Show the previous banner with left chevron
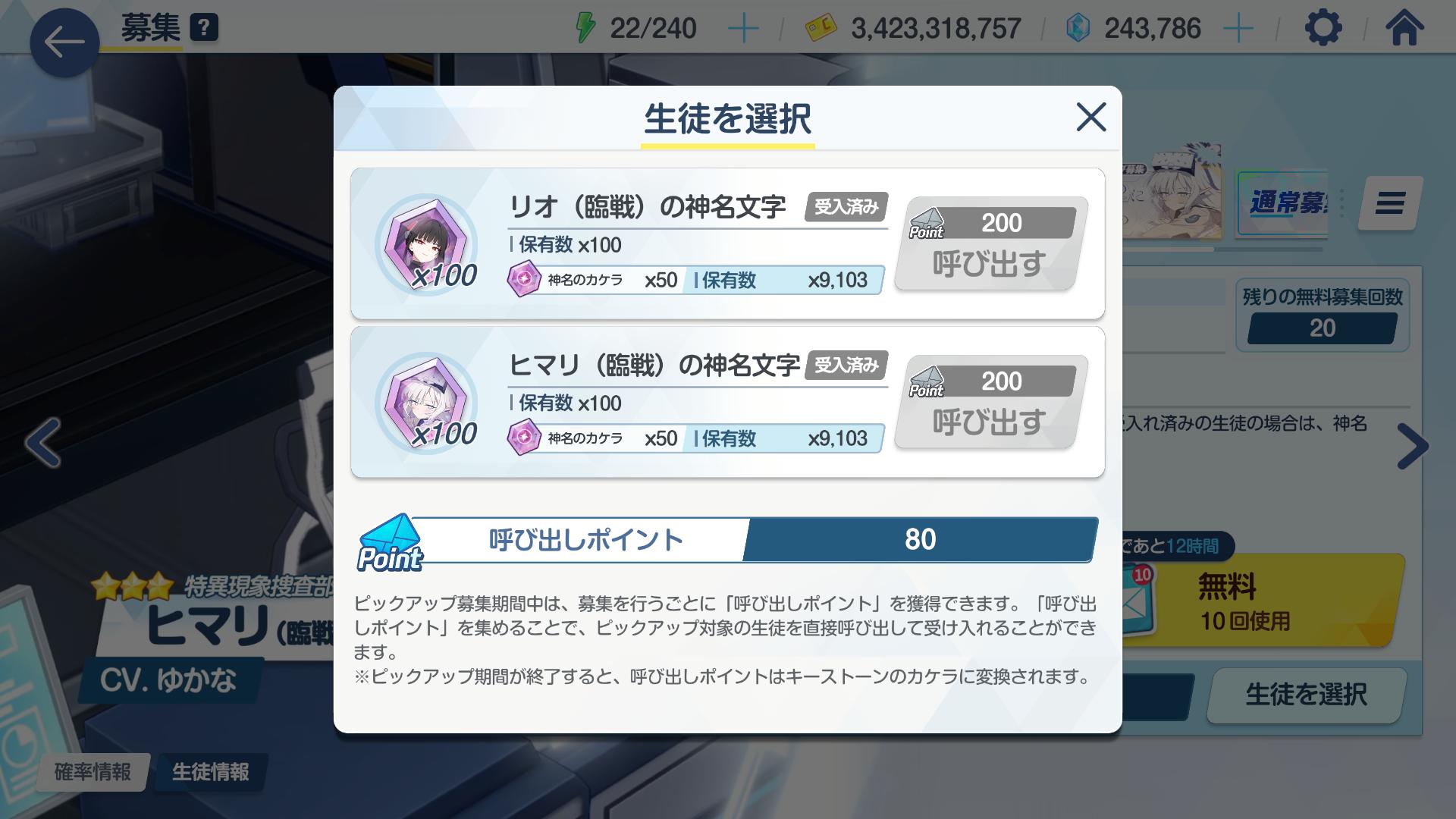The width and height of the screenshot is (1456, 819). (42, 443)
